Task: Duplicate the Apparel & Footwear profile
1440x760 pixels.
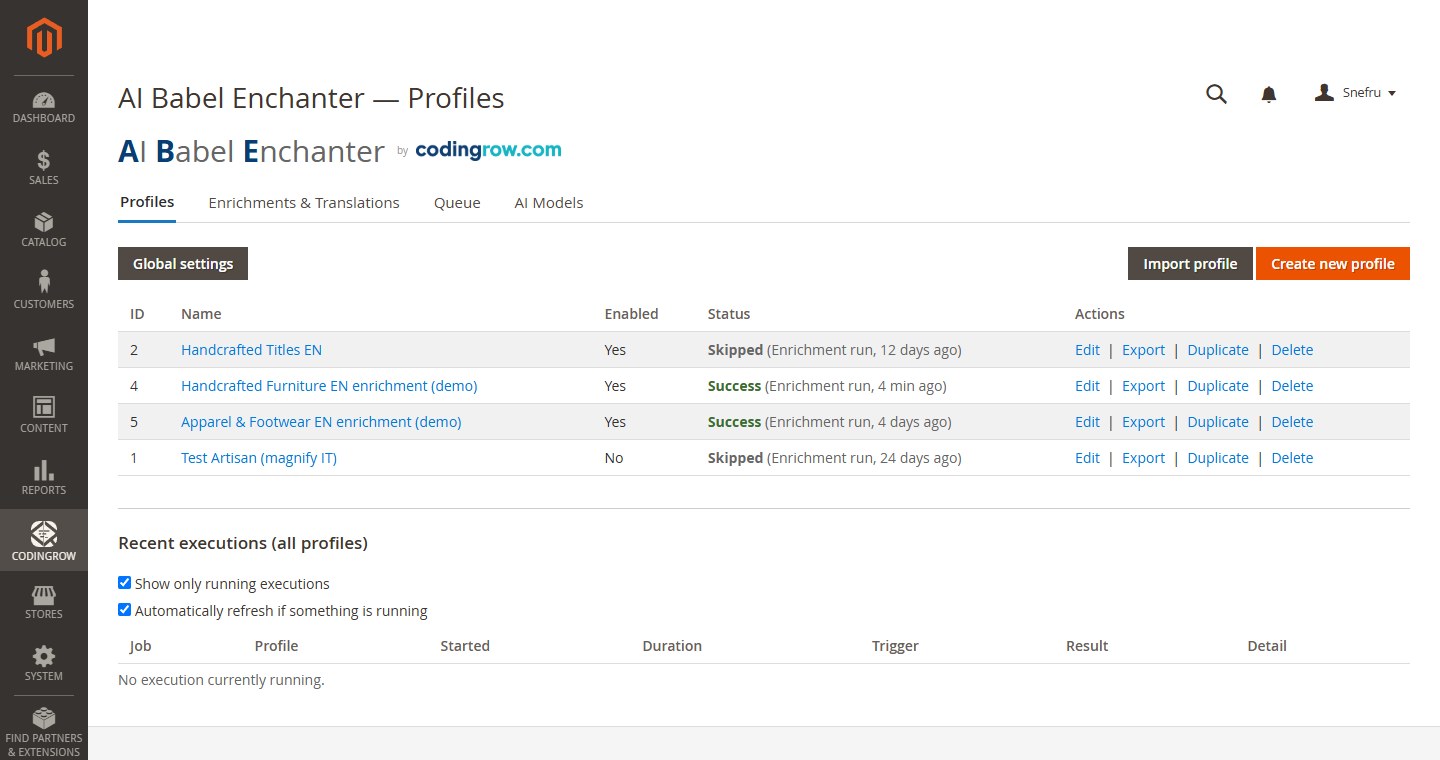Action: (x=1218, y=422)
